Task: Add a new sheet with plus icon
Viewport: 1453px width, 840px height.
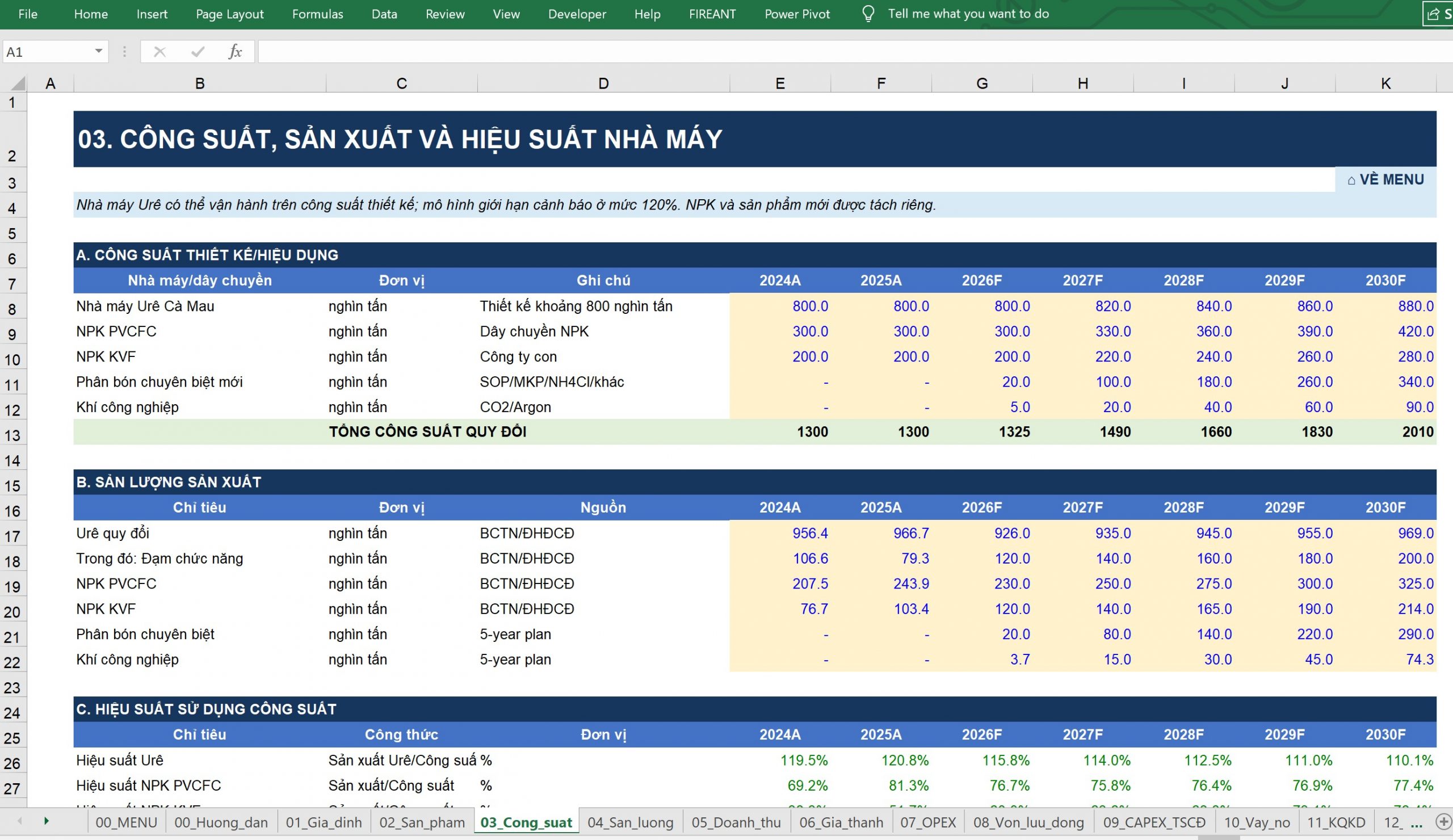Action: (x=1443, y=821)
